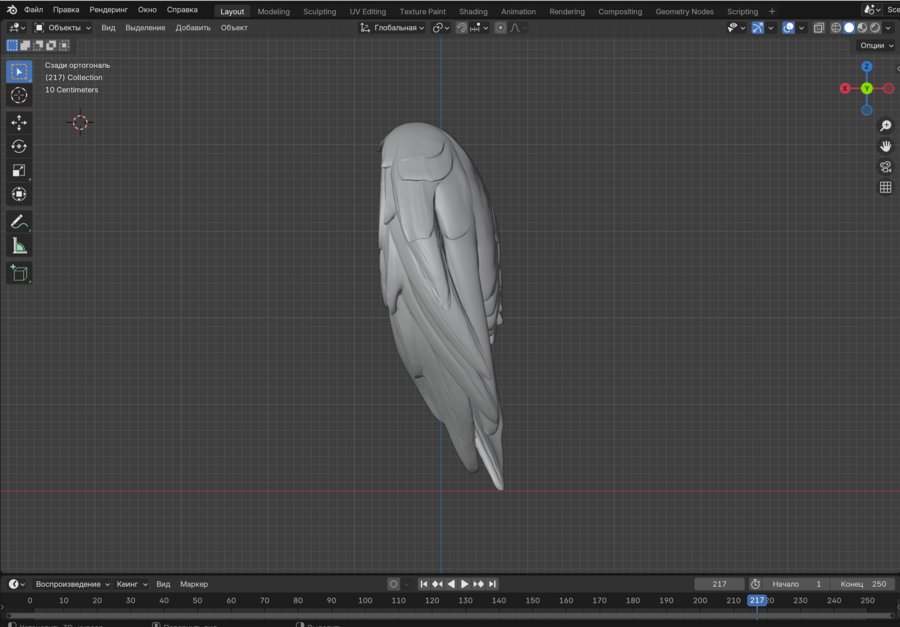
Task: Open the Рендеринг menu
Action: tap(108, 10)
